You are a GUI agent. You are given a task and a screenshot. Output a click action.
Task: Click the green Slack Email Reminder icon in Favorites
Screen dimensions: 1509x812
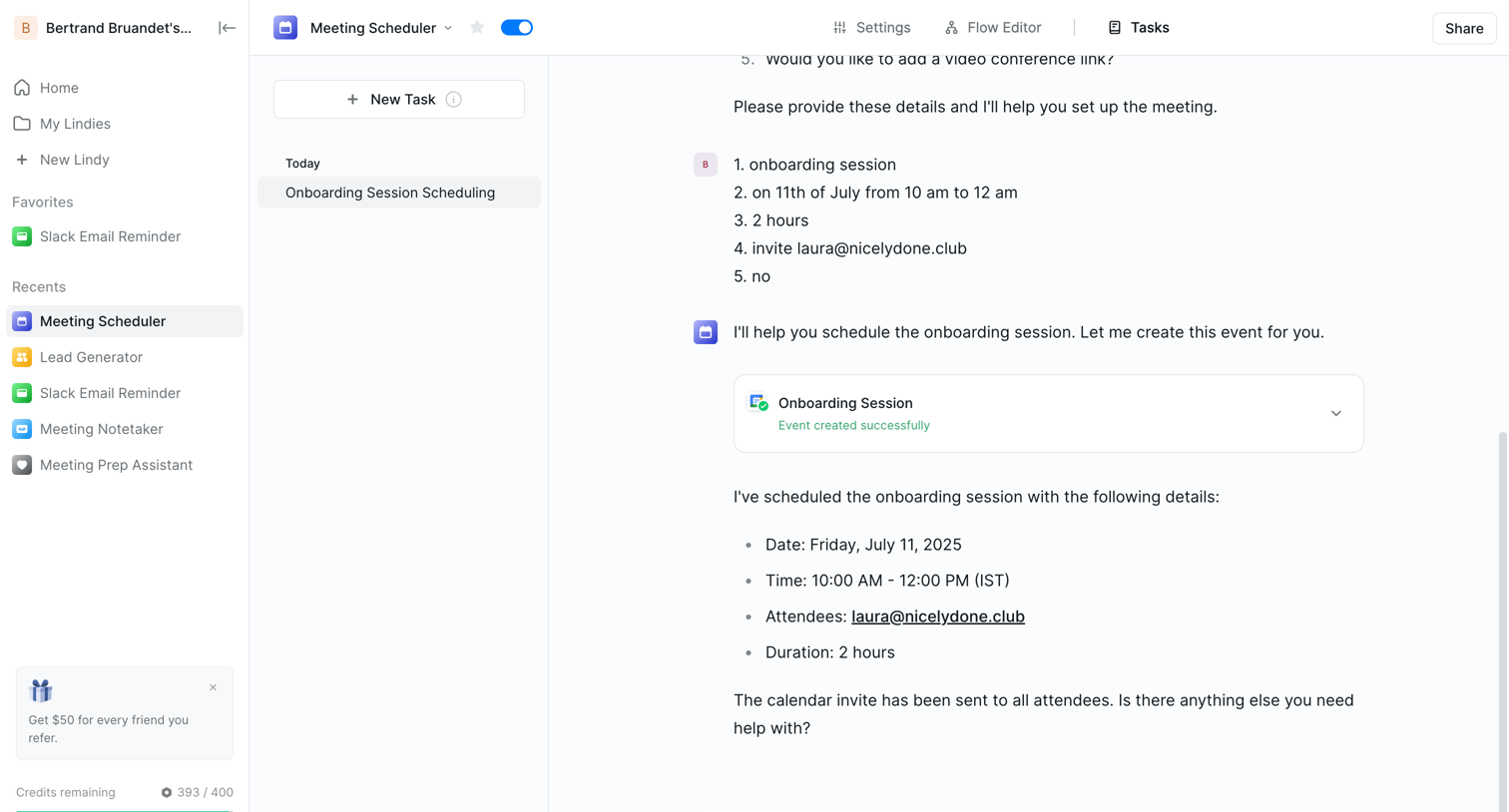22,236
